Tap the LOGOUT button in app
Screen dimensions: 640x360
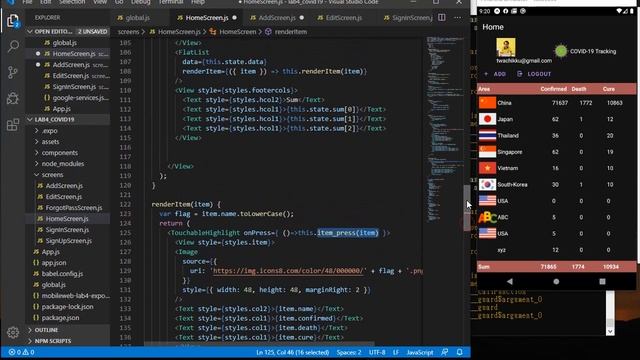(534, 74)
